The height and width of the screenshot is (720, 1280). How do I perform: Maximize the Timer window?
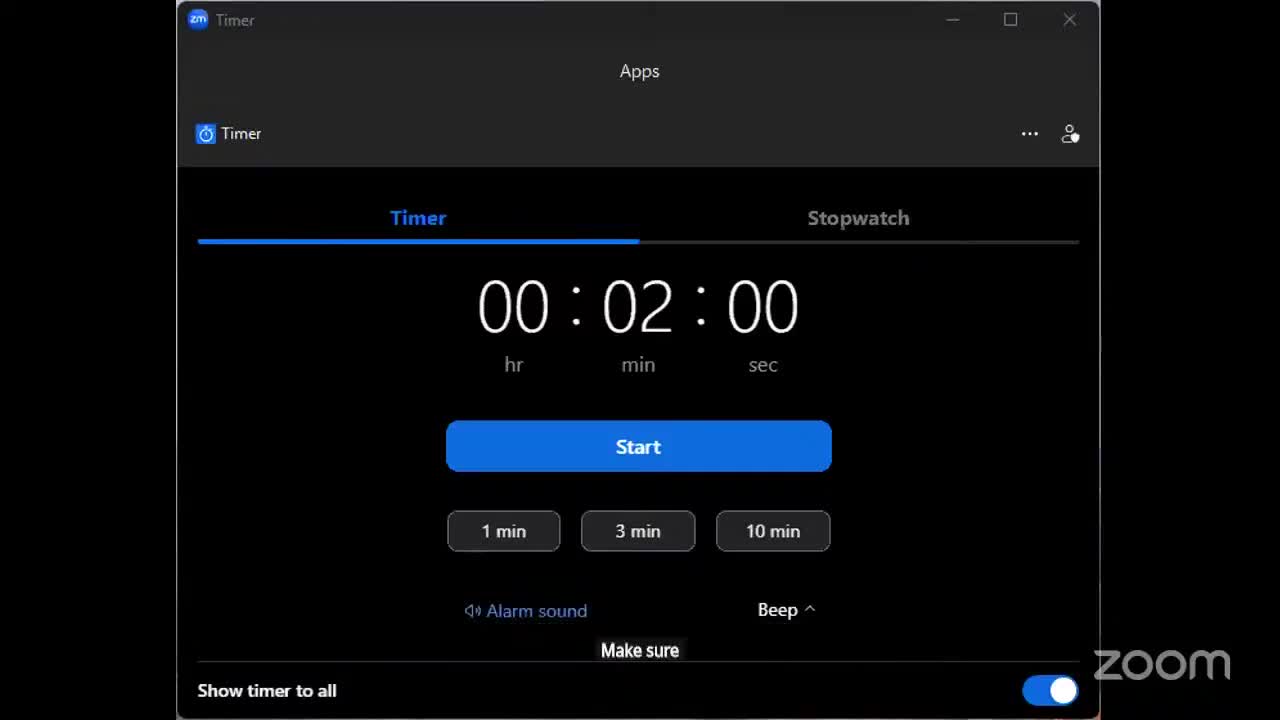[1011, 20]
